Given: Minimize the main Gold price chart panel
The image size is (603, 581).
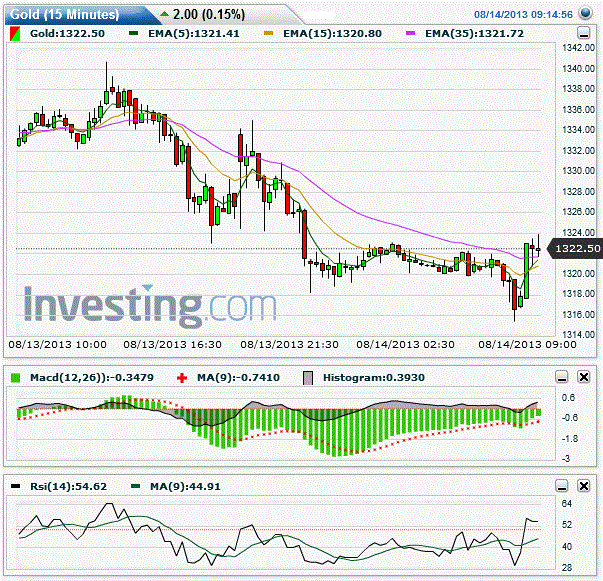Looking at the screenshot, I should coord(584,33).
